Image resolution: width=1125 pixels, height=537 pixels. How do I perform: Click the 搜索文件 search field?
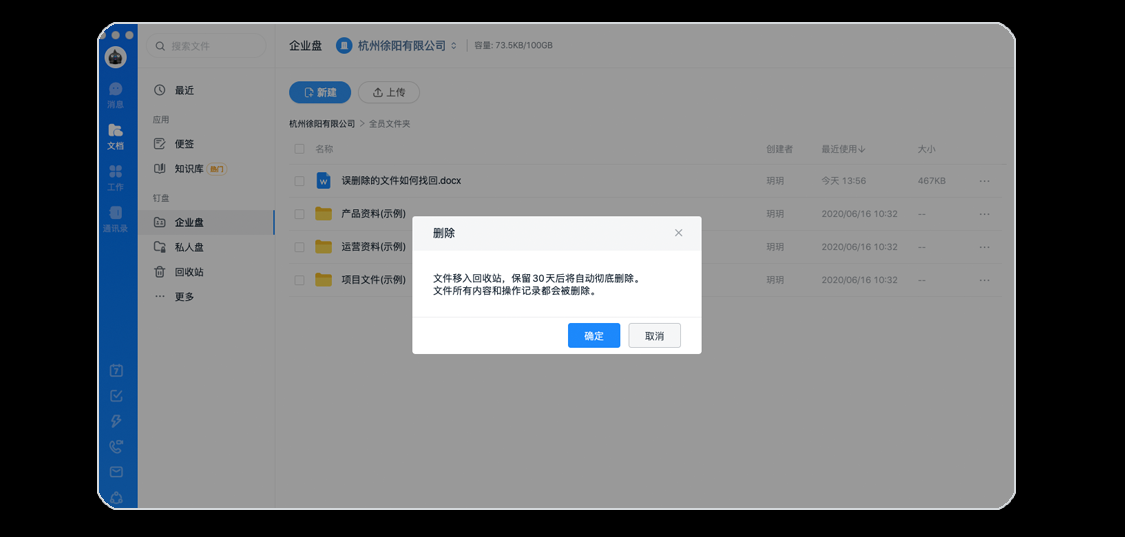coord(208,46)
